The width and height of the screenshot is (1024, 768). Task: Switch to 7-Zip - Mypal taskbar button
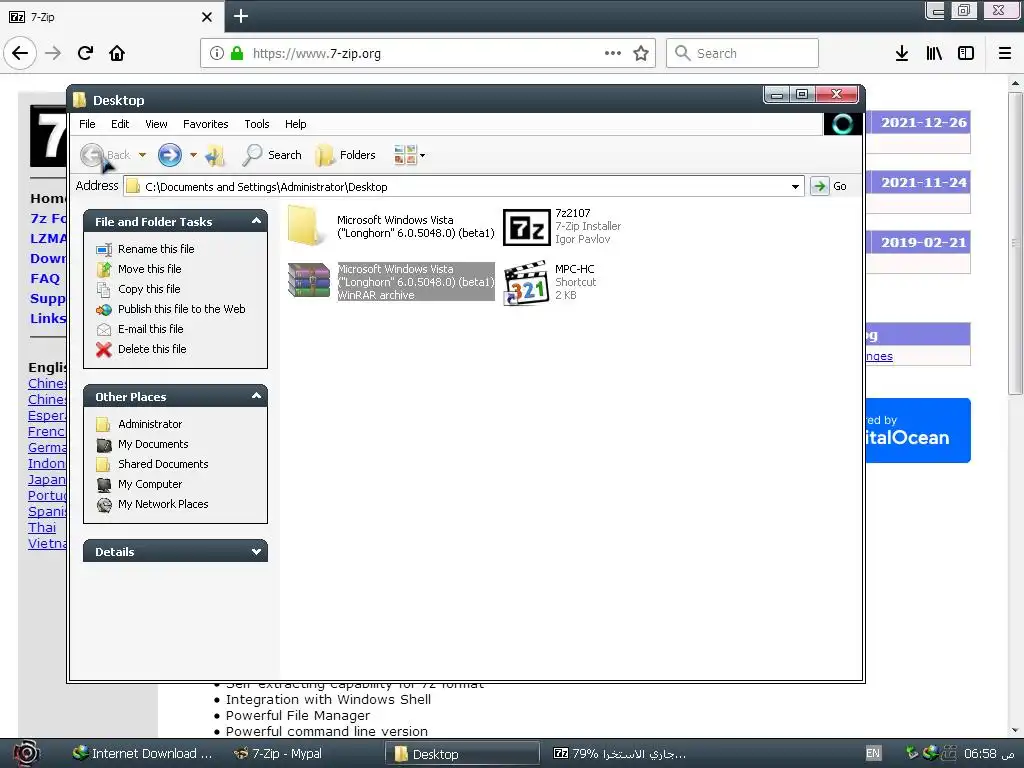[278, 754]
